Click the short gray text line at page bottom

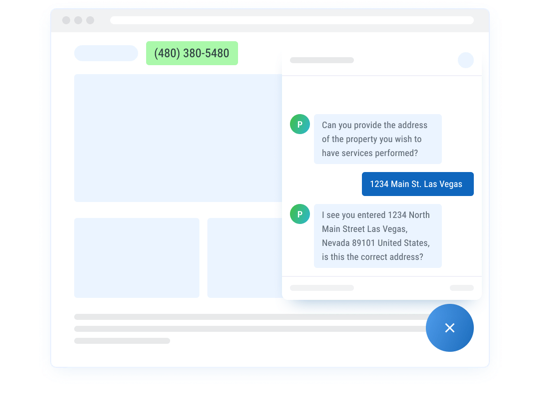[x=122, y=341]
